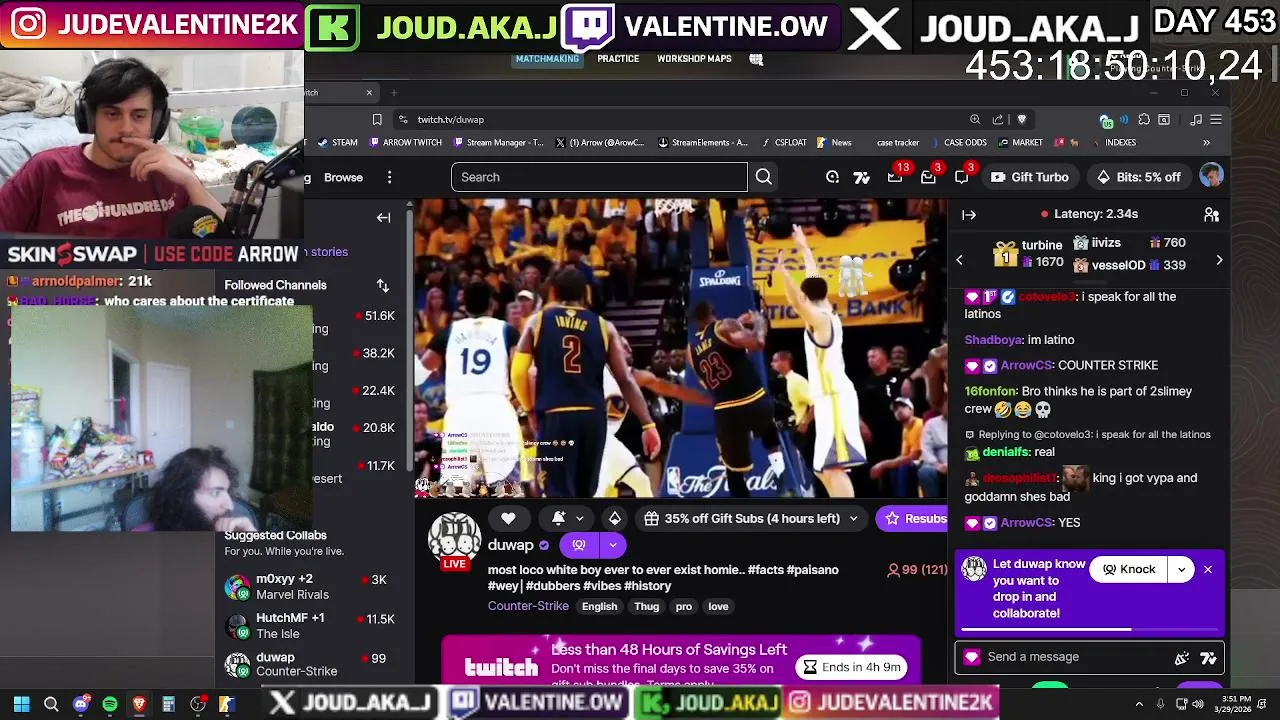Click the browser zoom magnifier icon
Viewport: 1280px width, 720px height.
975,120
